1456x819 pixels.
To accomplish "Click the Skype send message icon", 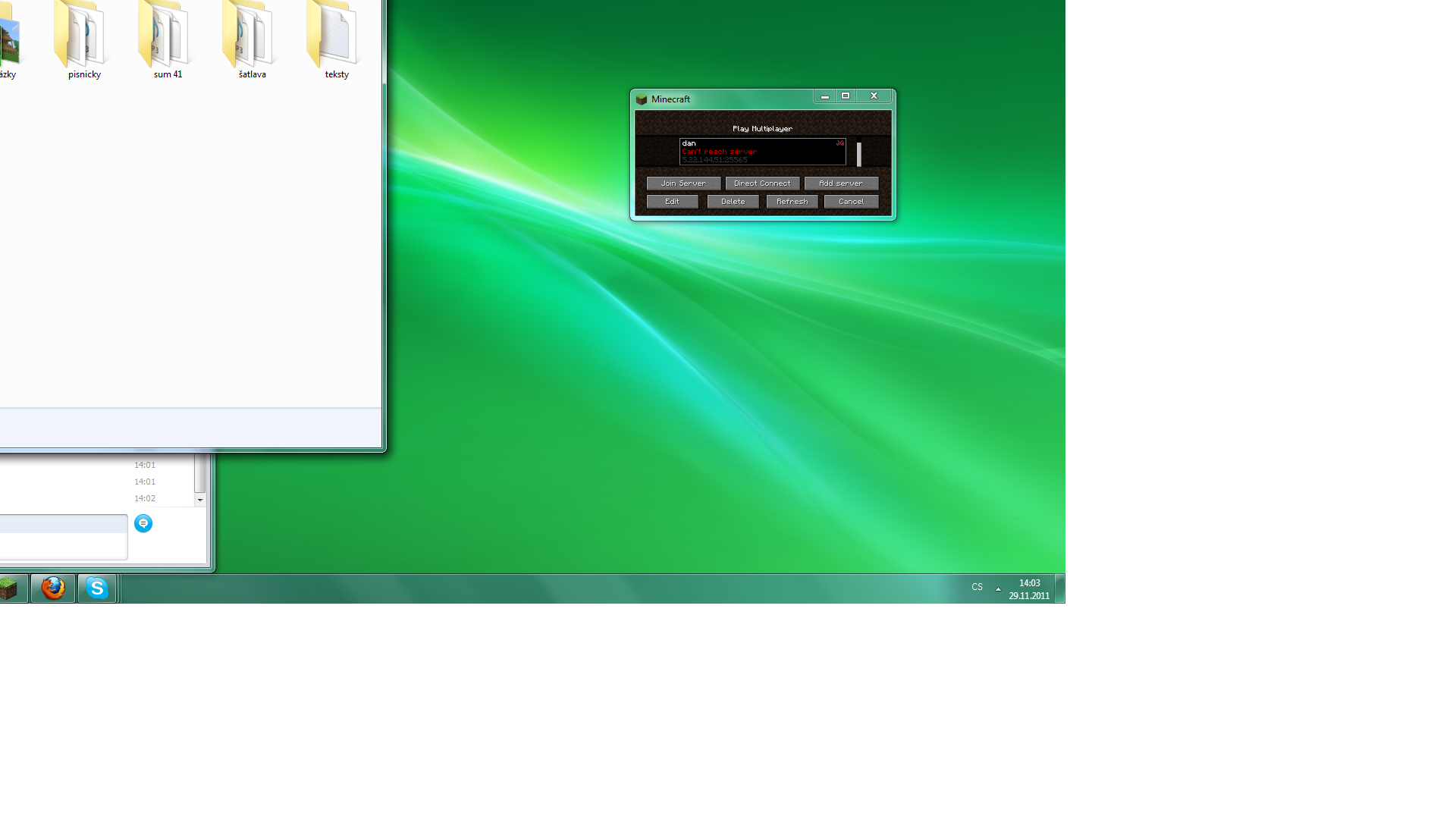I will [143, 523].
